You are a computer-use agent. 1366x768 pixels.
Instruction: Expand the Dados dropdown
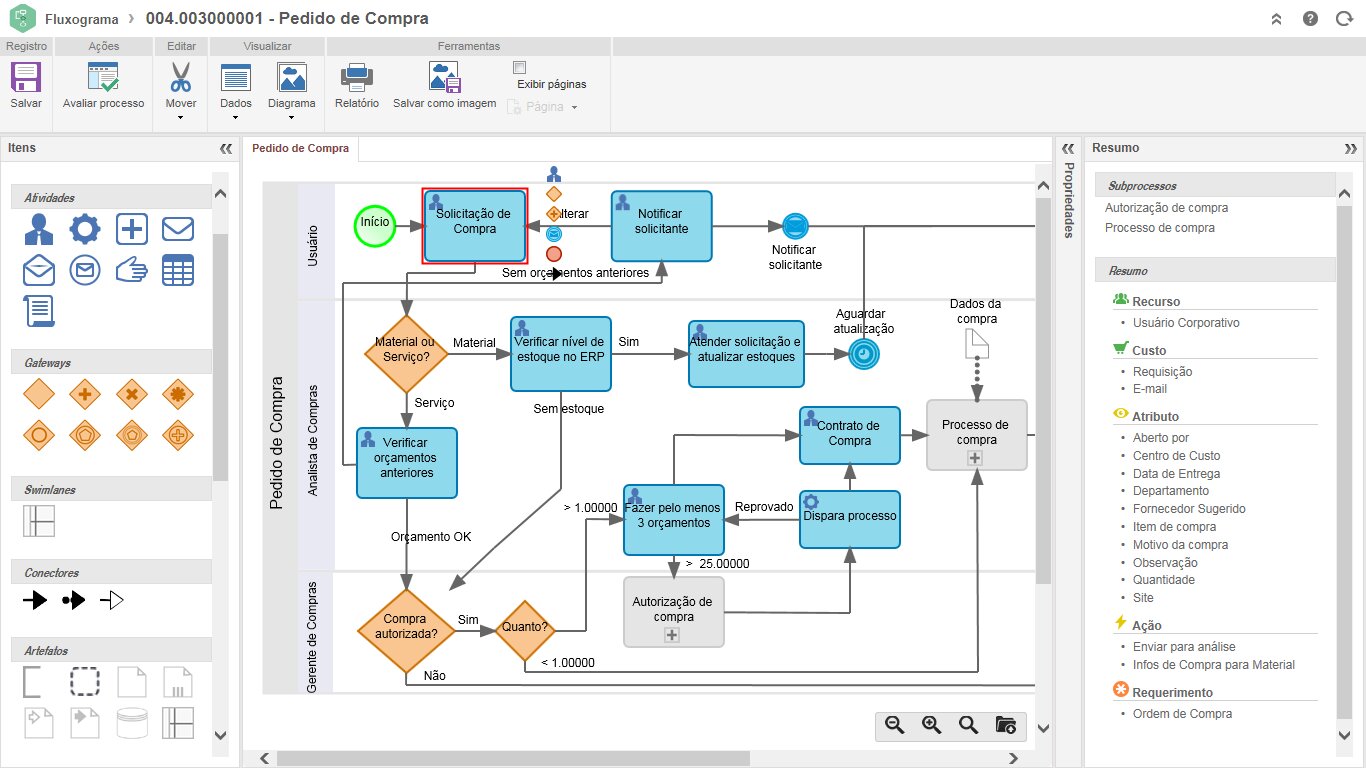click(x=236, y=117)
